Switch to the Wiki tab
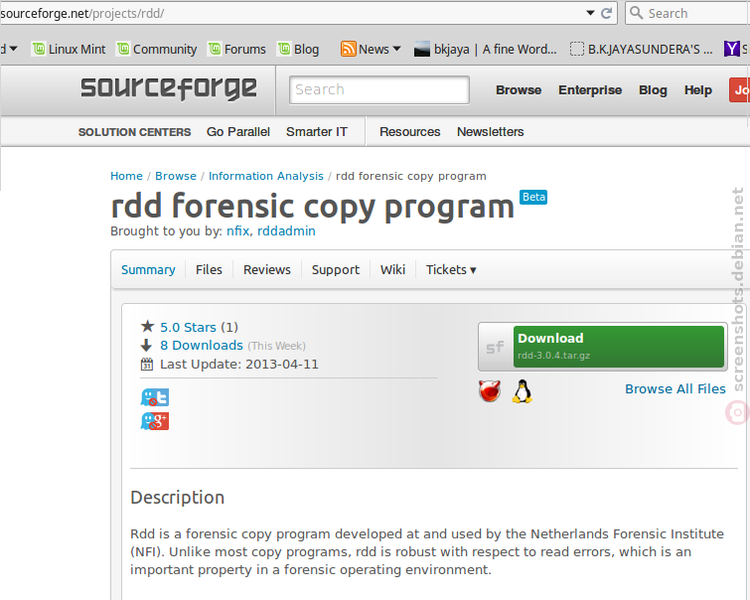 (393, 270)
